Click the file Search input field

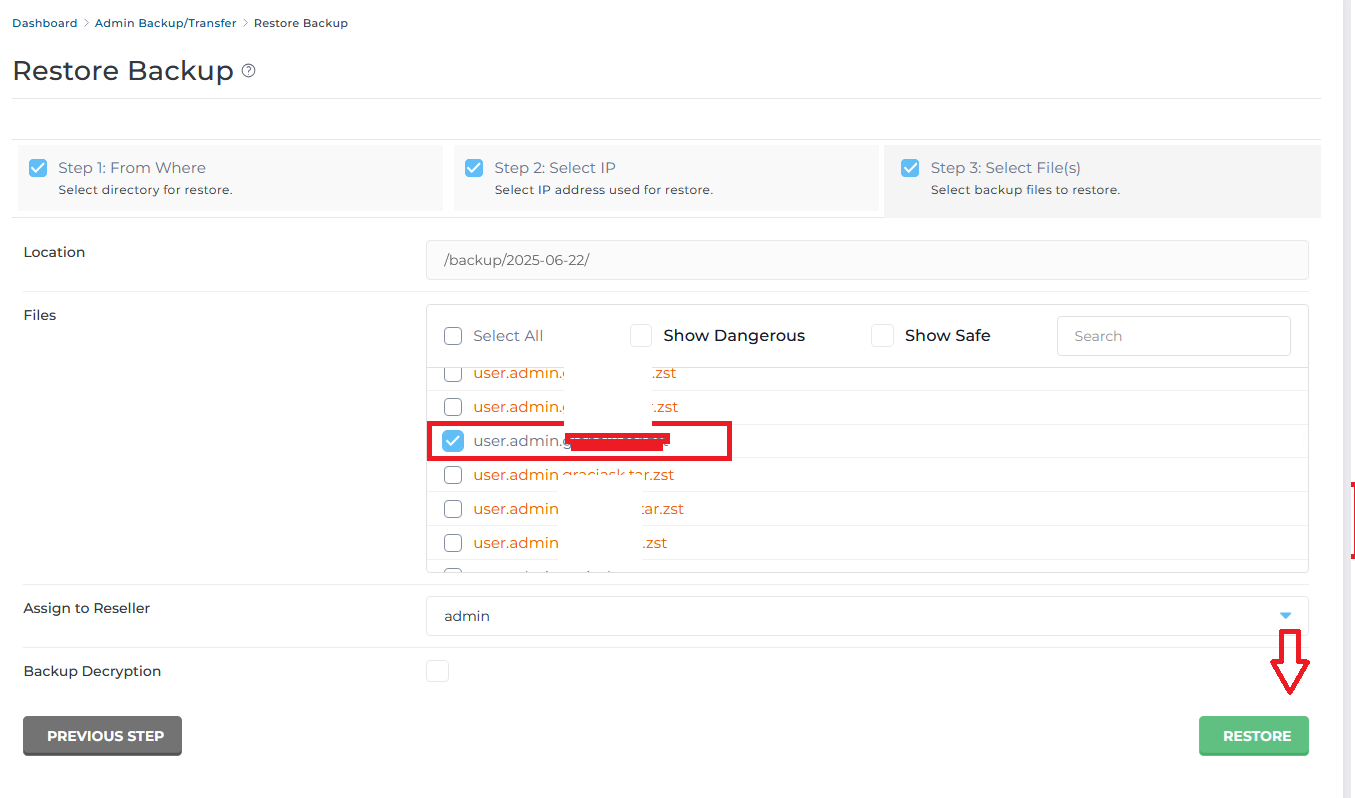[x=1173, y=336]
